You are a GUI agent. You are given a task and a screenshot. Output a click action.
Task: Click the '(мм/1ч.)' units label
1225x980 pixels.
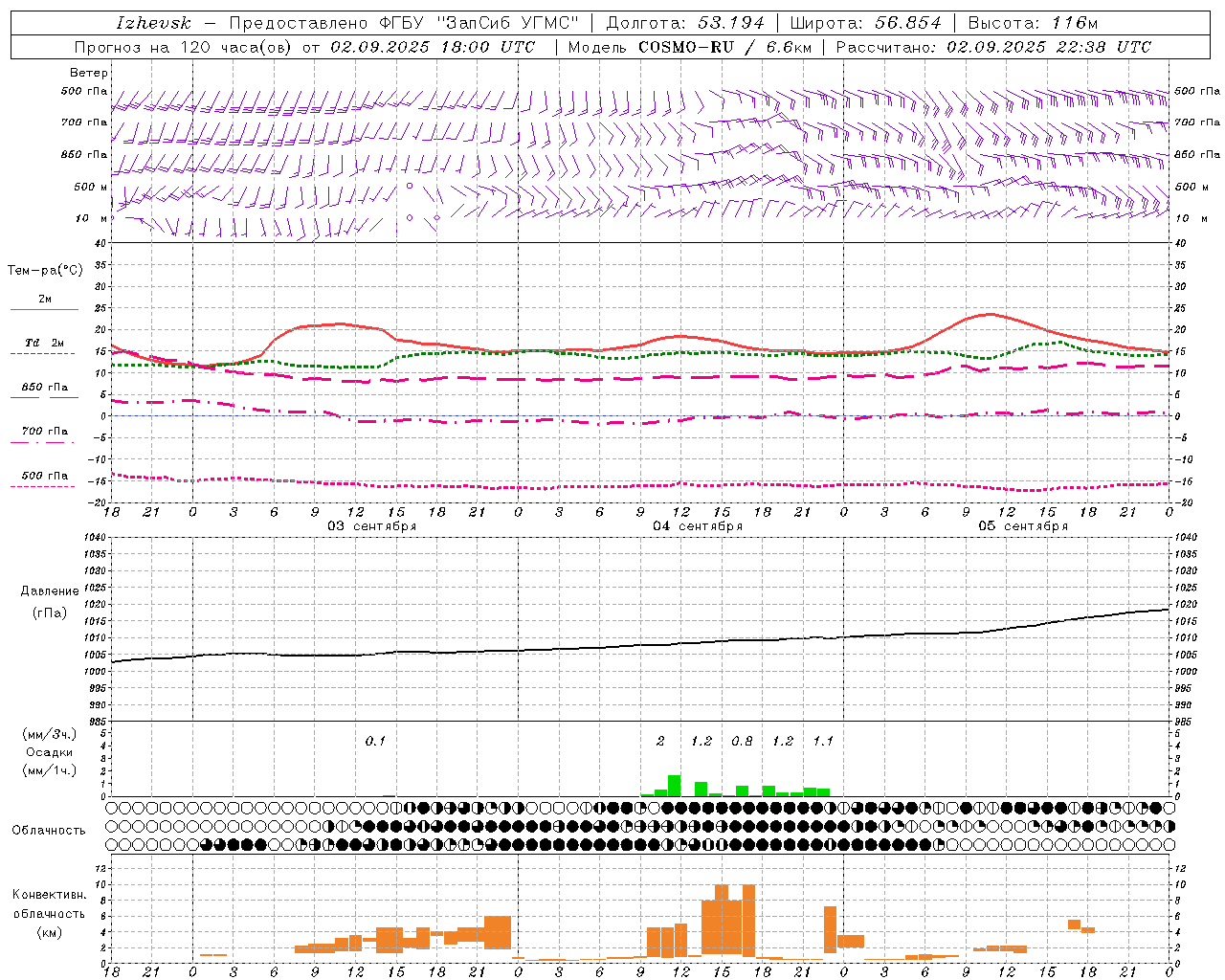click(x=49, y=770)
